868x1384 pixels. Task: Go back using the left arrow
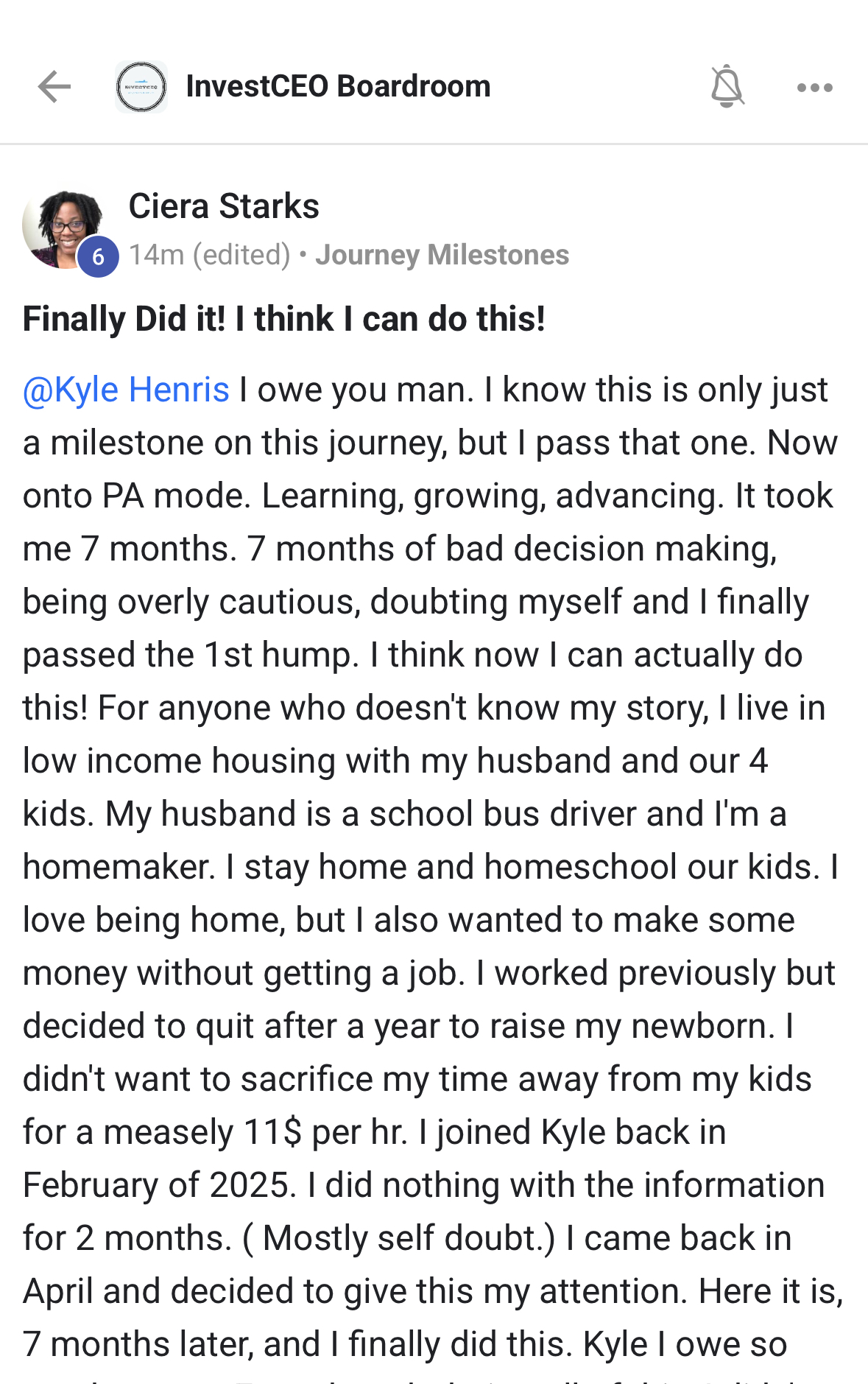tap(54, 87)
